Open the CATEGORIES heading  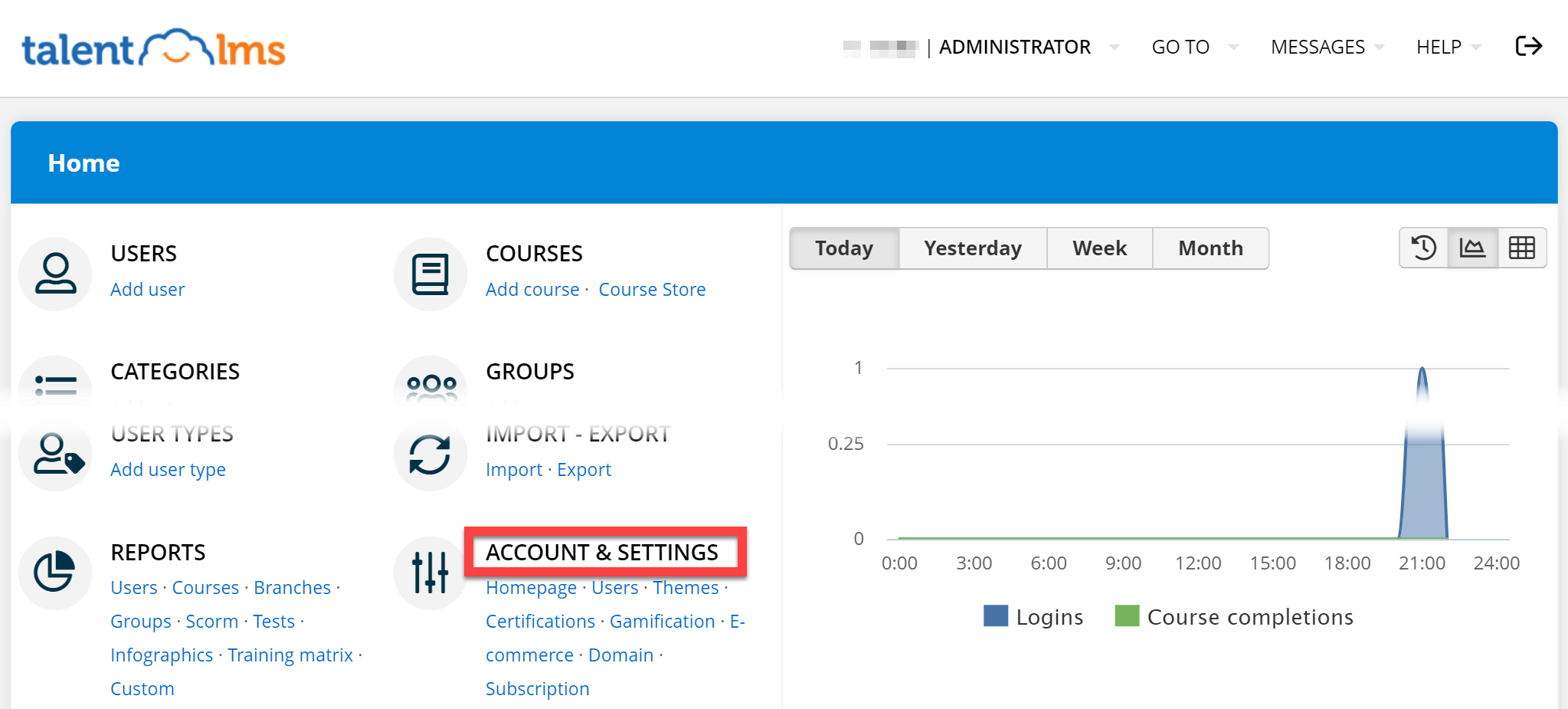coord(175,371)
